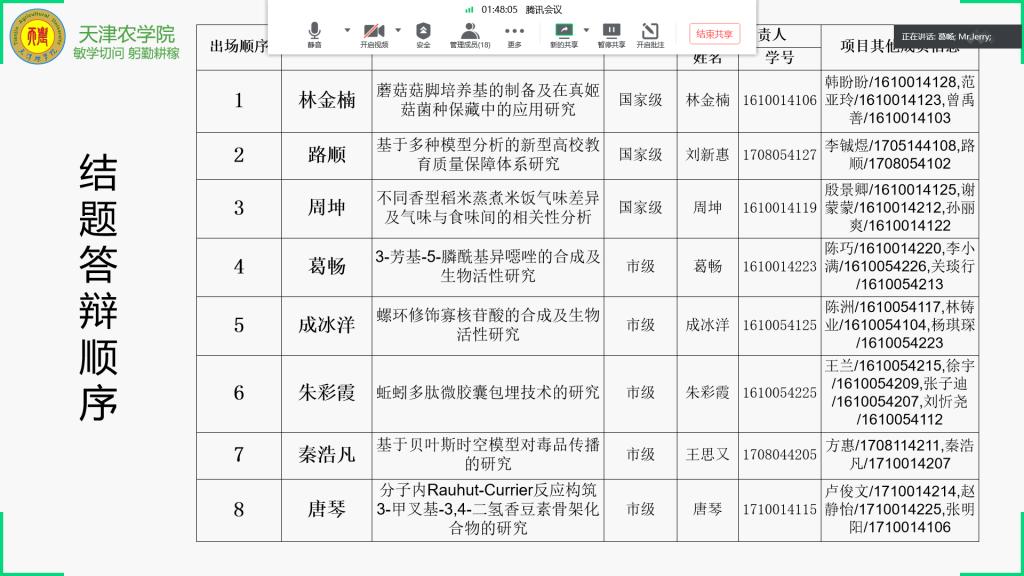Viewport: 1024px width, 576px height.
Task: Open share options arrow beside New Share
Action: point(586,30)
